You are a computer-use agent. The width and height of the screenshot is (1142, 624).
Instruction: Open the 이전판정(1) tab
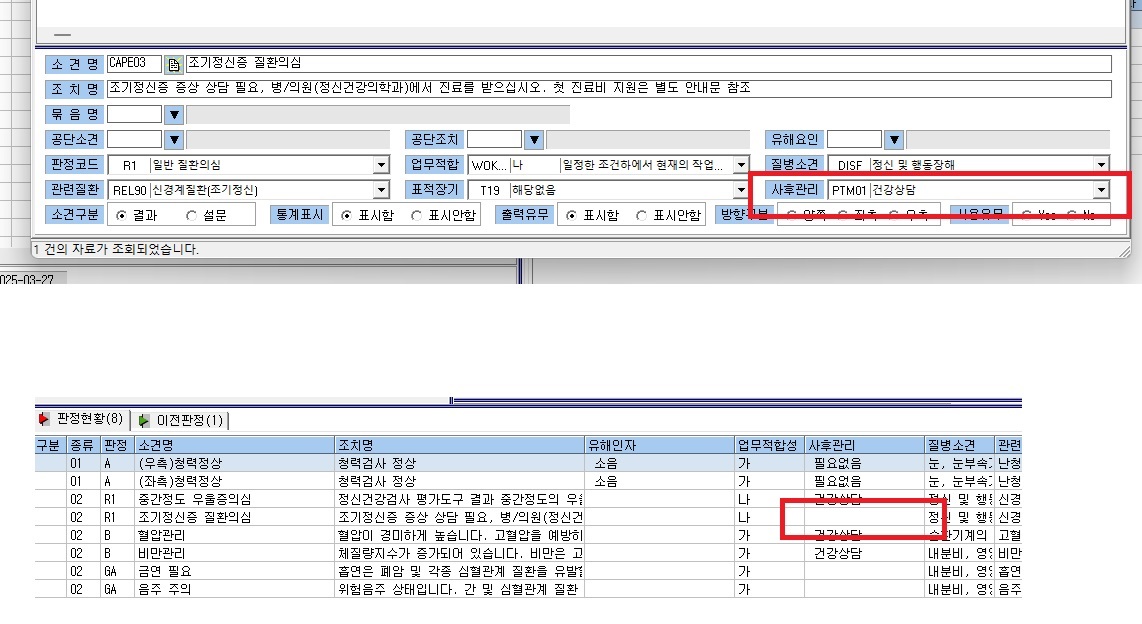coord(181,420)
